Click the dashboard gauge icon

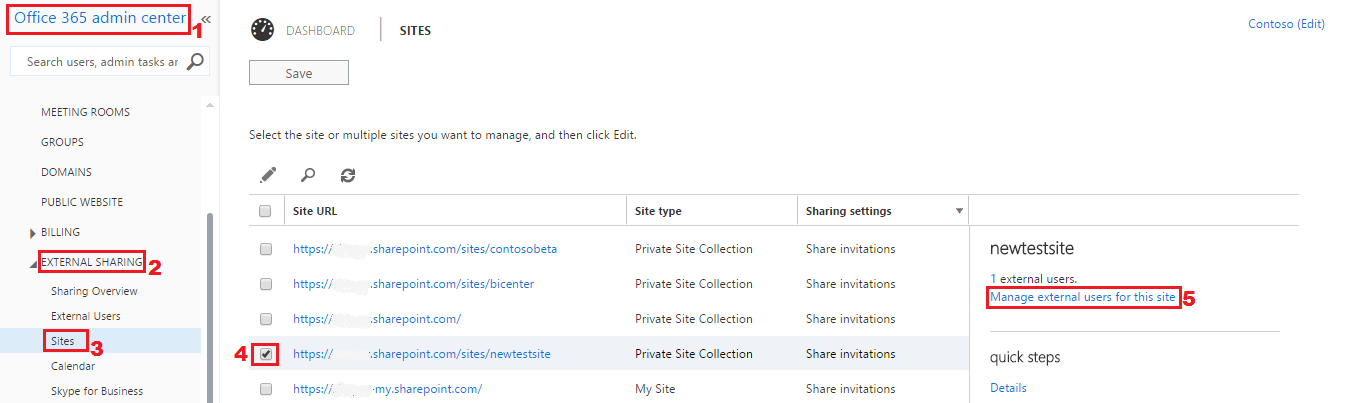(x=262, y=30)
